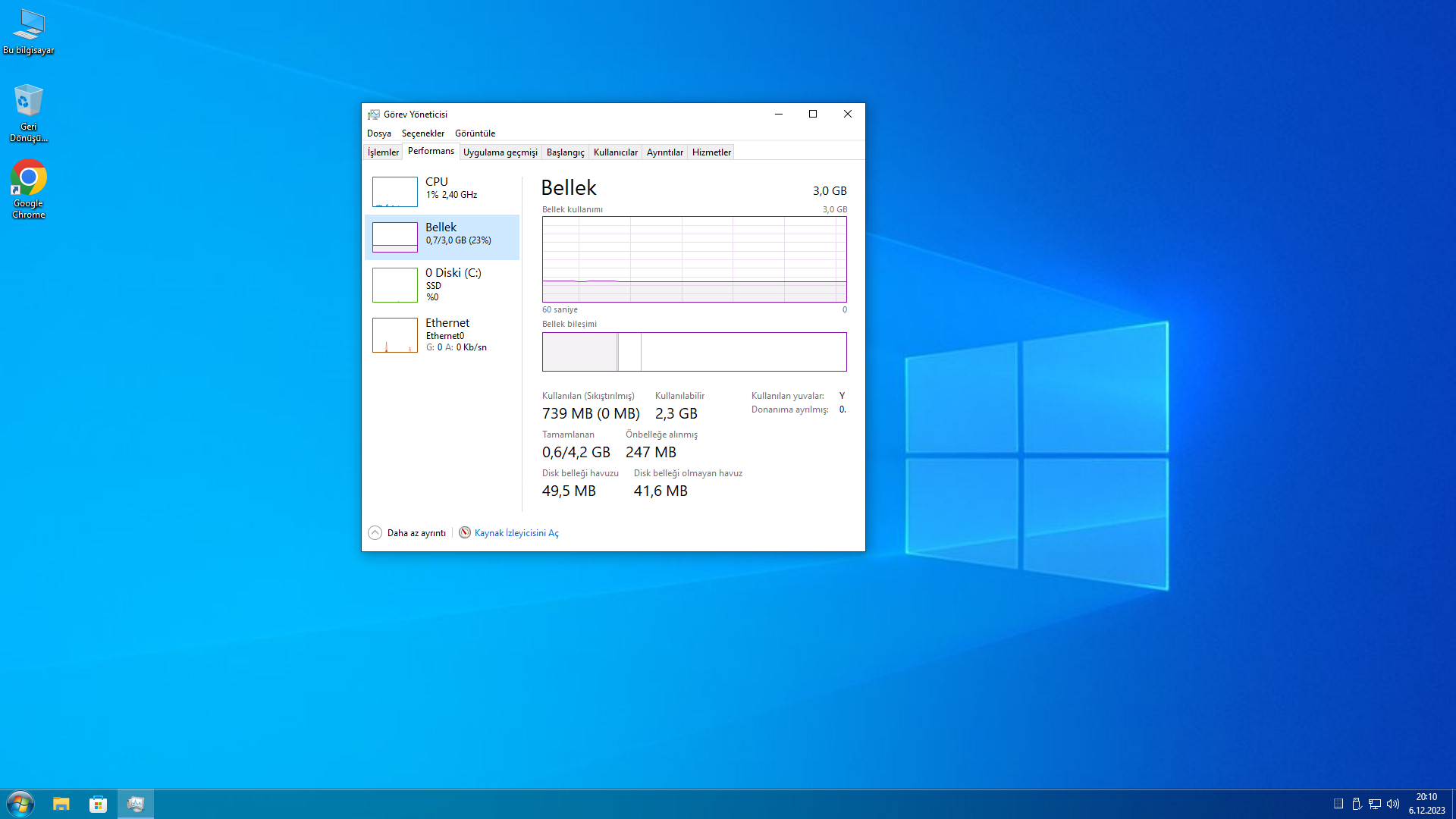Switch to Uygulama geçmişi tab
Image resolution: width=1456 pixels, height=819 pixels.
point(500,152)
